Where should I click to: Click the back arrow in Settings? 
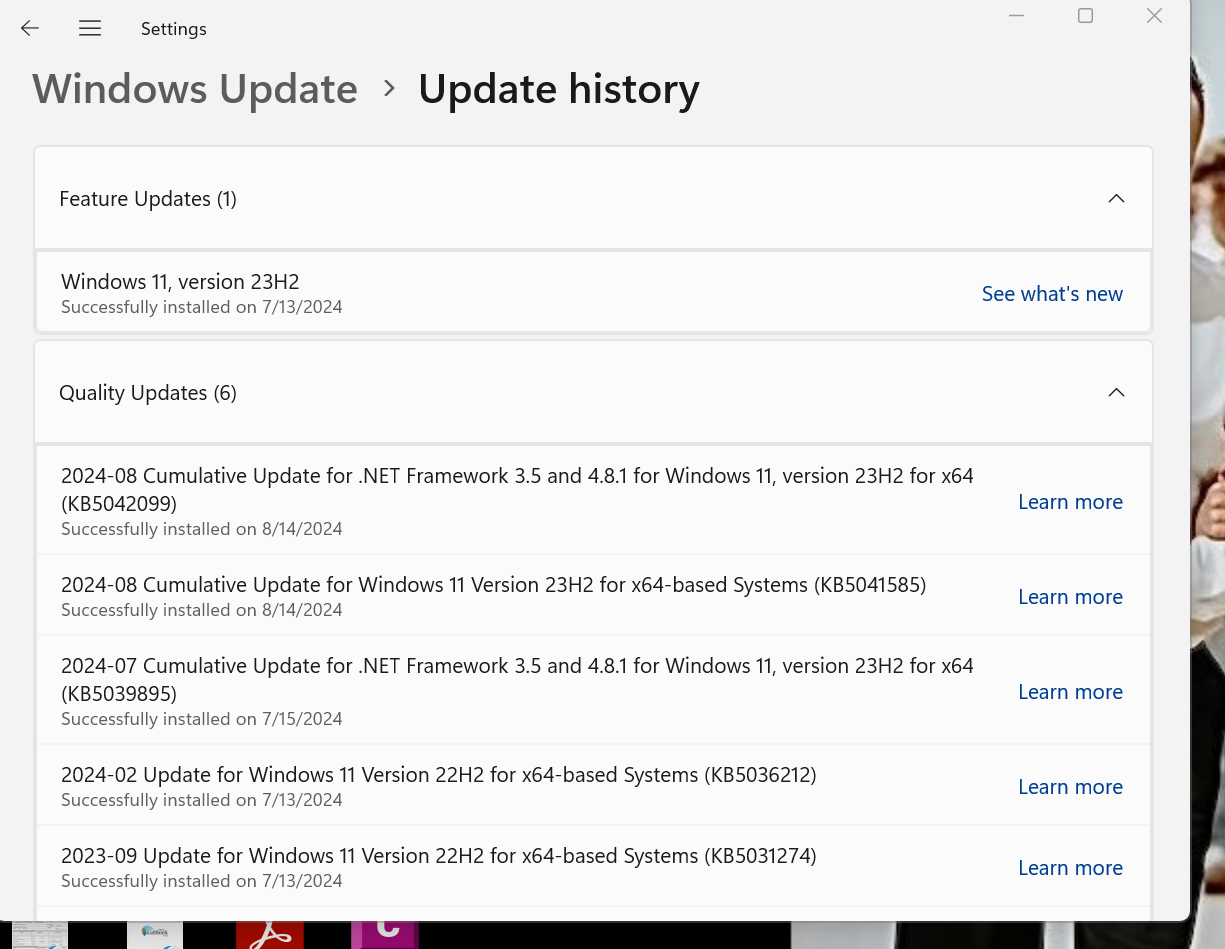click(x=30, y=28)
